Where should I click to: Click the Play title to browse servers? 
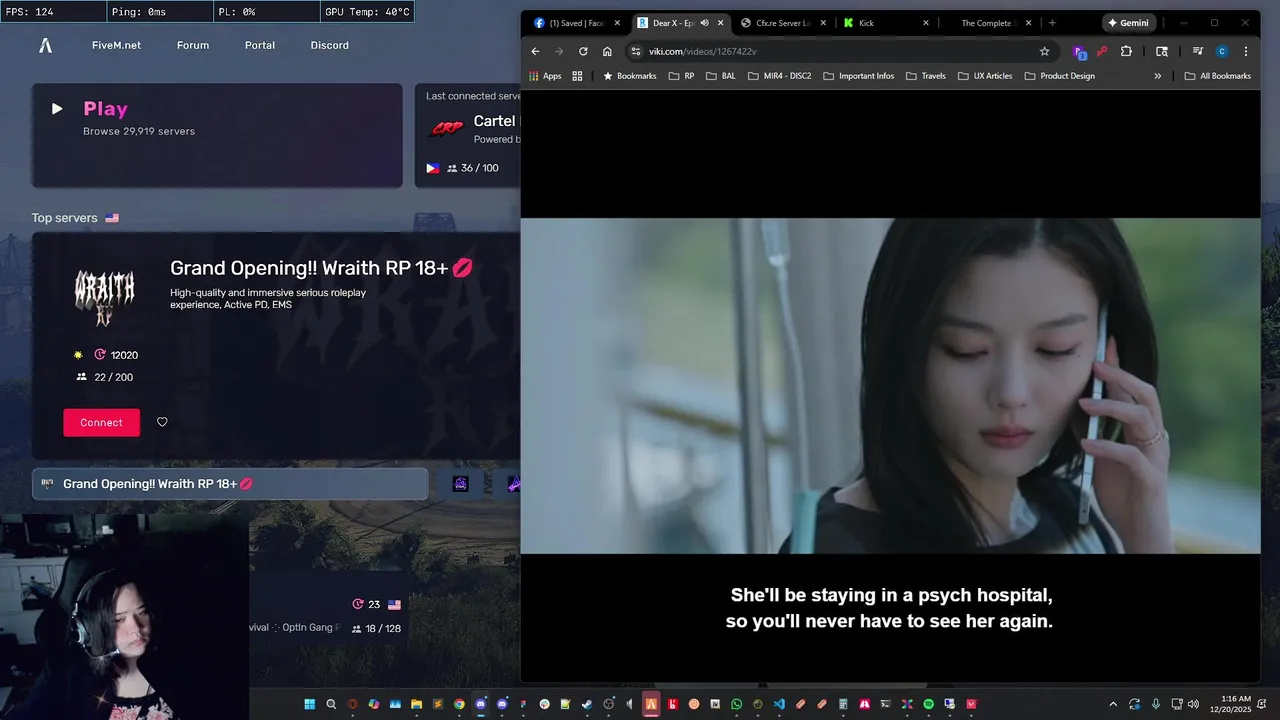[x=105, y=109]
